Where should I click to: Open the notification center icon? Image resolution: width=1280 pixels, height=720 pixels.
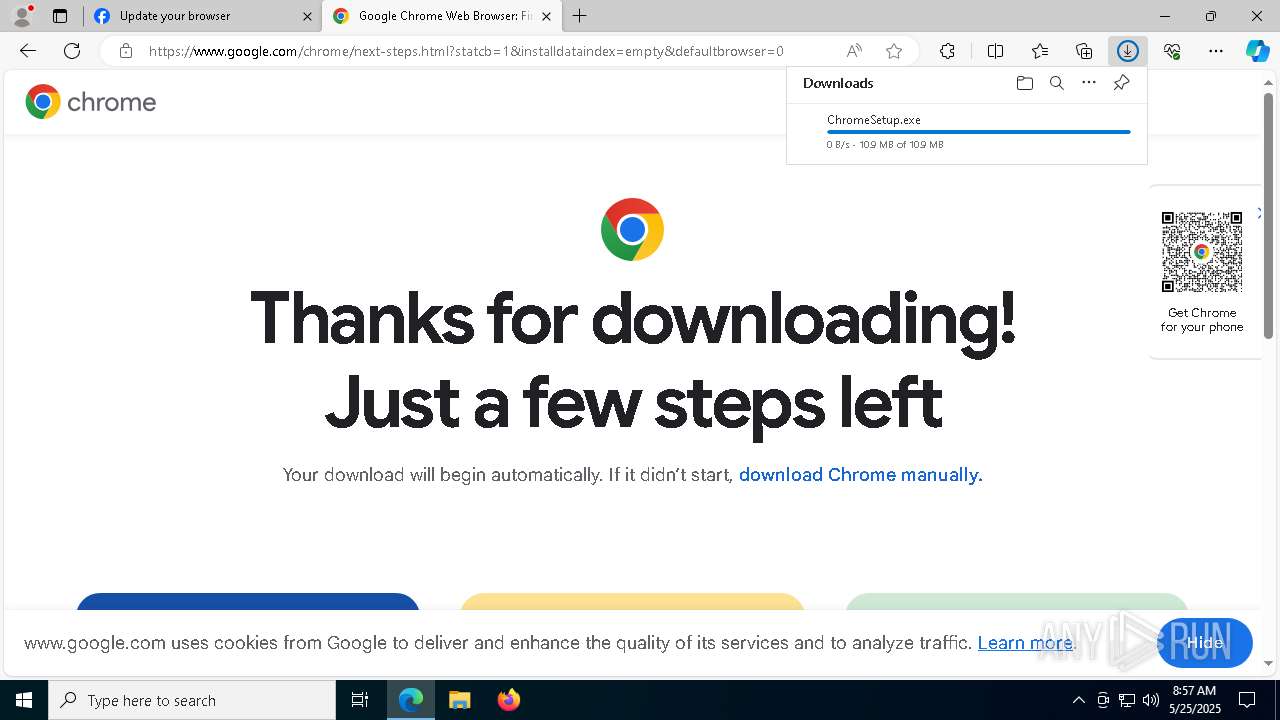[x=1247, y=700]
